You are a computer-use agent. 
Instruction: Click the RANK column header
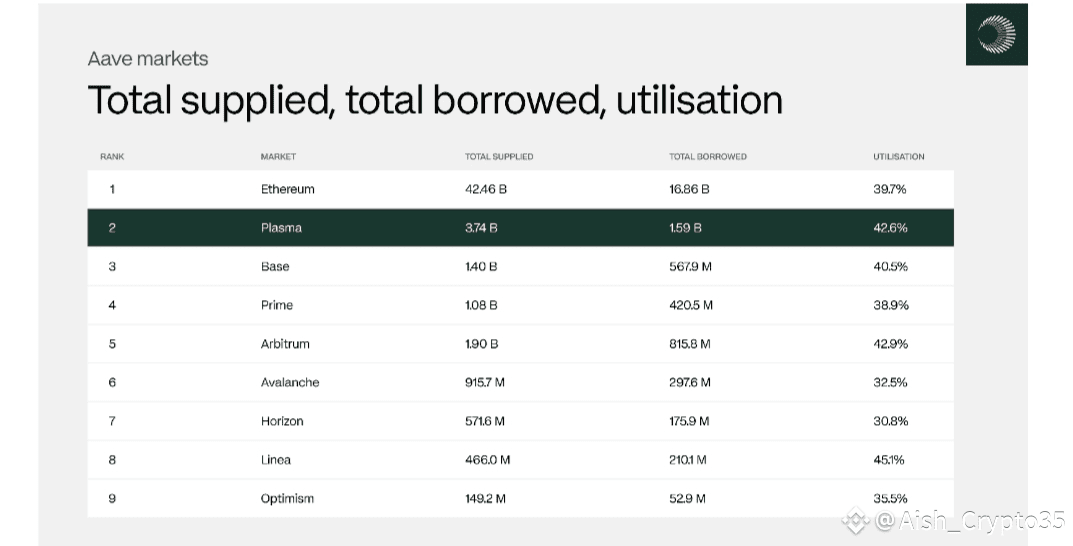pos(112,157)
